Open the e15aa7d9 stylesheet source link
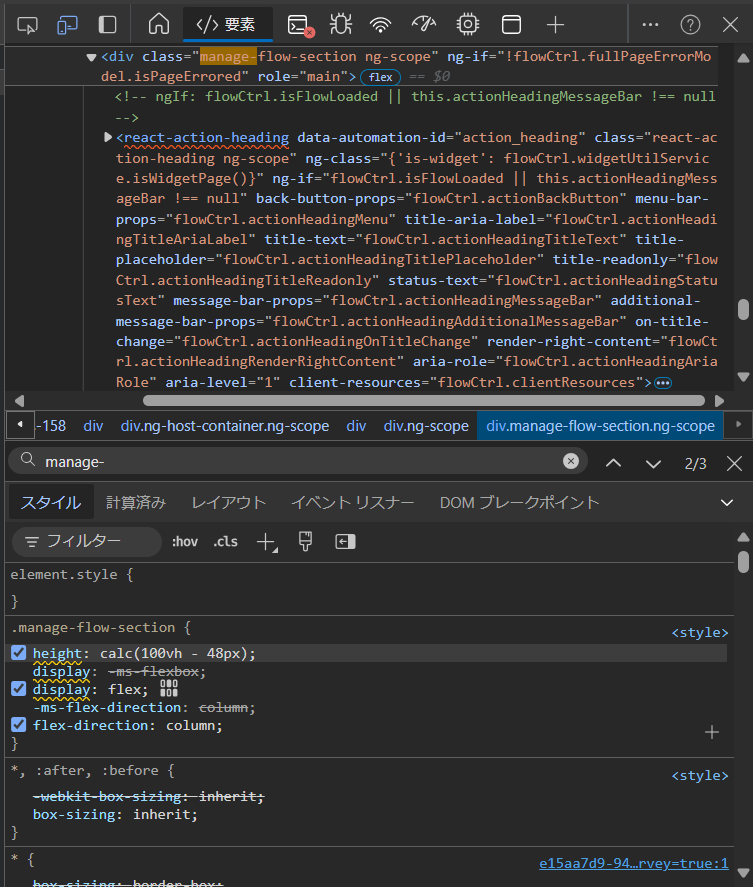Image resolution: width=753 pixels, height=887 pixels. (633, 862)
